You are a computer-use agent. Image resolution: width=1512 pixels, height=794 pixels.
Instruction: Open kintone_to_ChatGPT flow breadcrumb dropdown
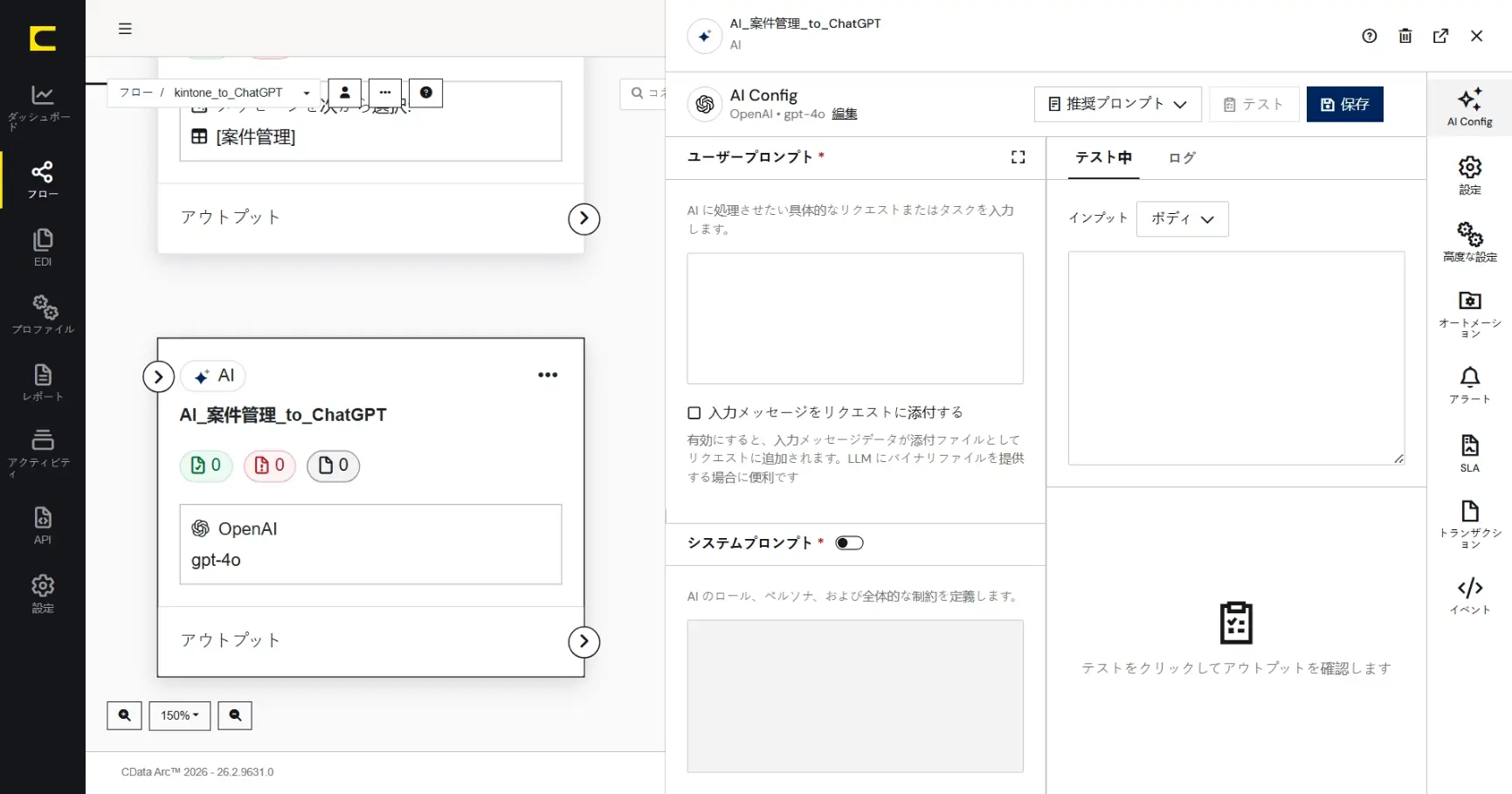tap(242, 93)
